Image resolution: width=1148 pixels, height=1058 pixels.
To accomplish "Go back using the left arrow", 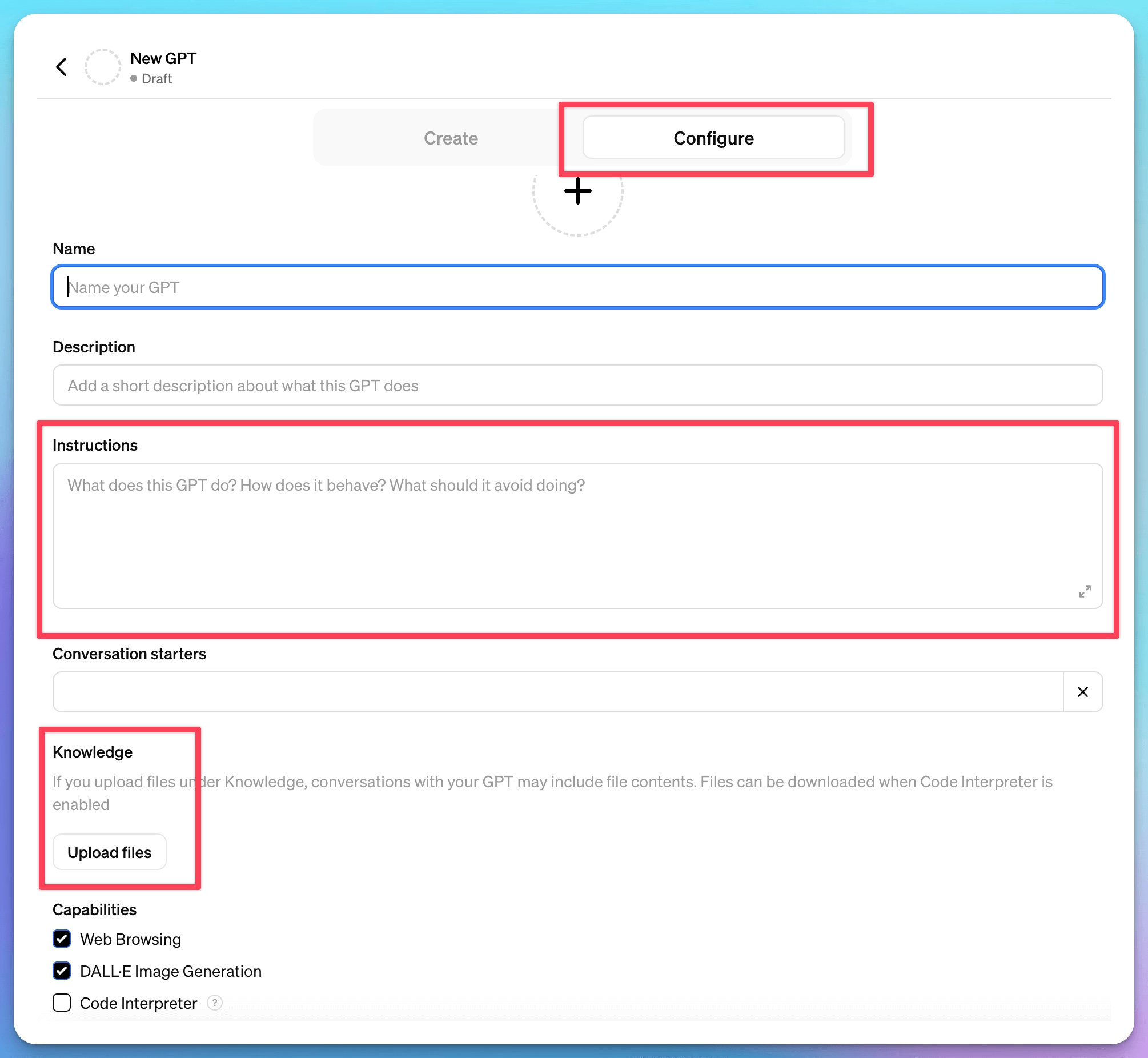I will pyautogui.click(x=62, y=67).
